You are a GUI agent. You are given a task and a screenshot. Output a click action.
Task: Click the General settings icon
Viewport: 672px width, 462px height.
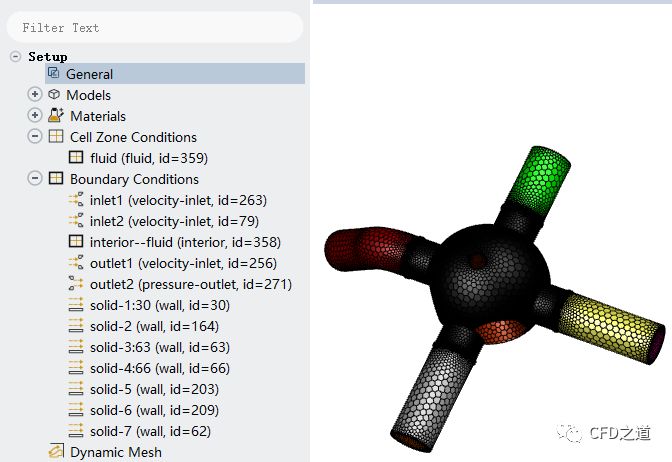tap(54, 74)
